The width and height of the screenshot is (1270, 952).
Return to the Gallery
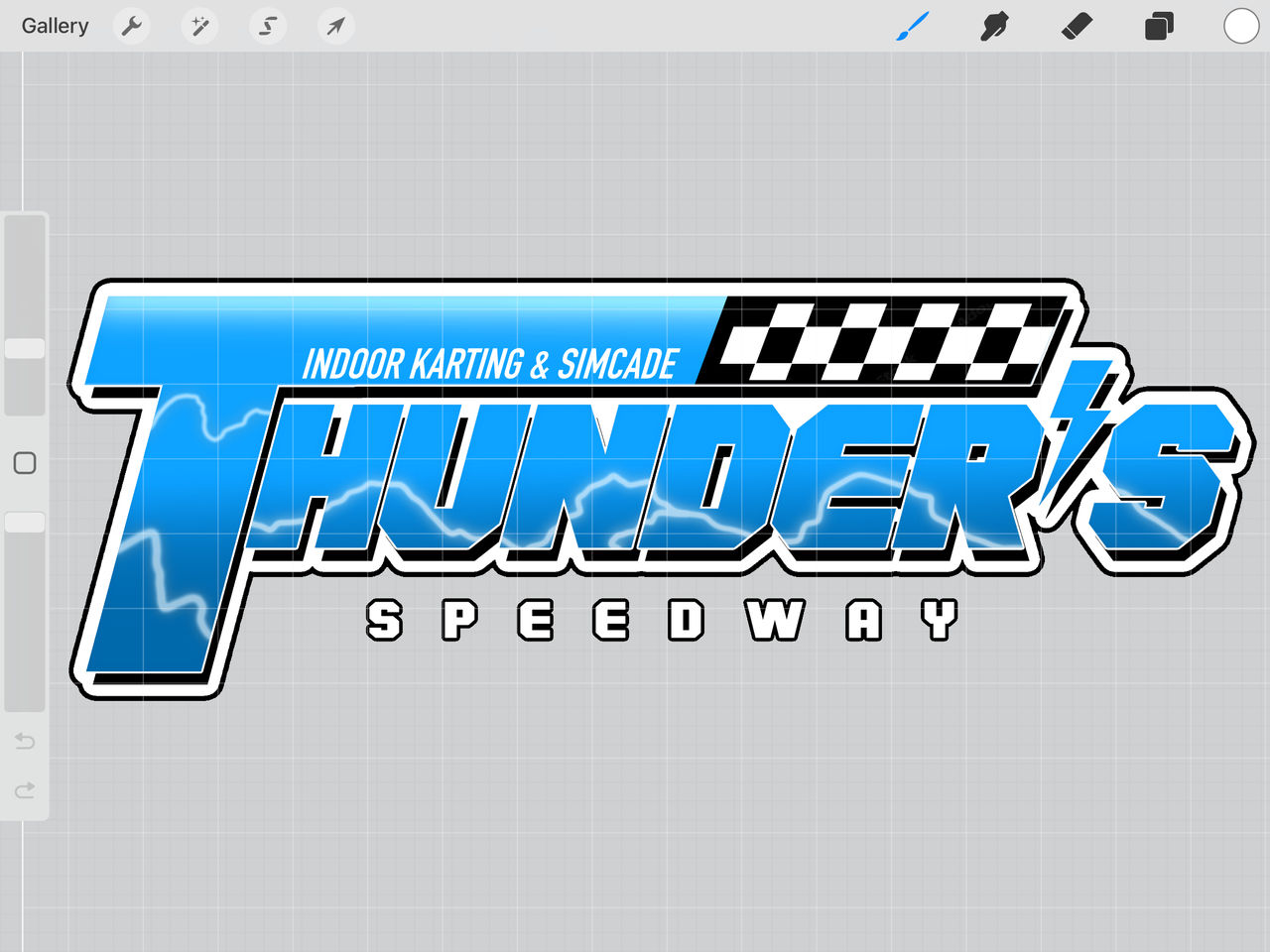55,26
